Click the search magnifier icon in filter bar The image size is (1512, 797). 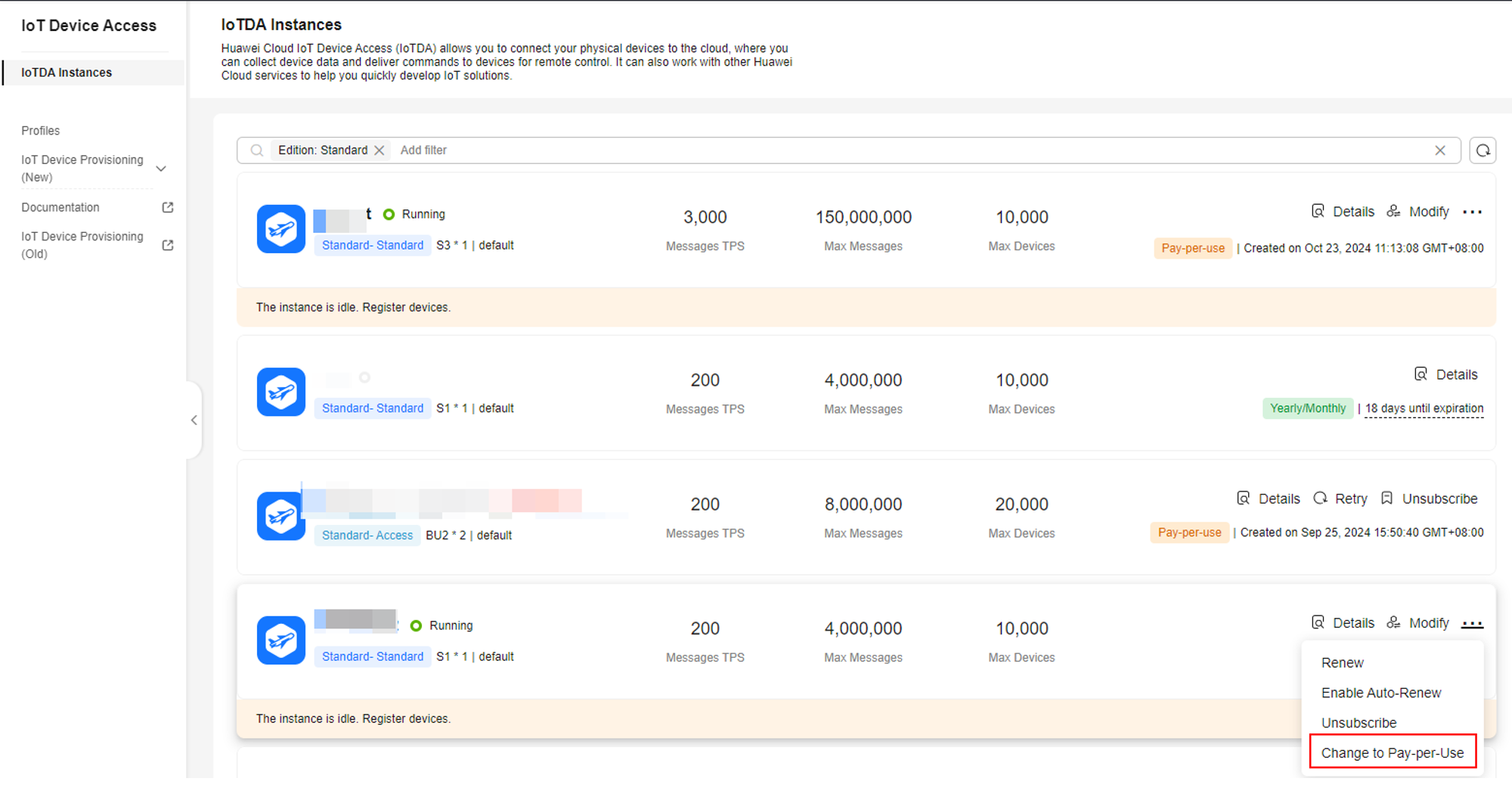257,150
